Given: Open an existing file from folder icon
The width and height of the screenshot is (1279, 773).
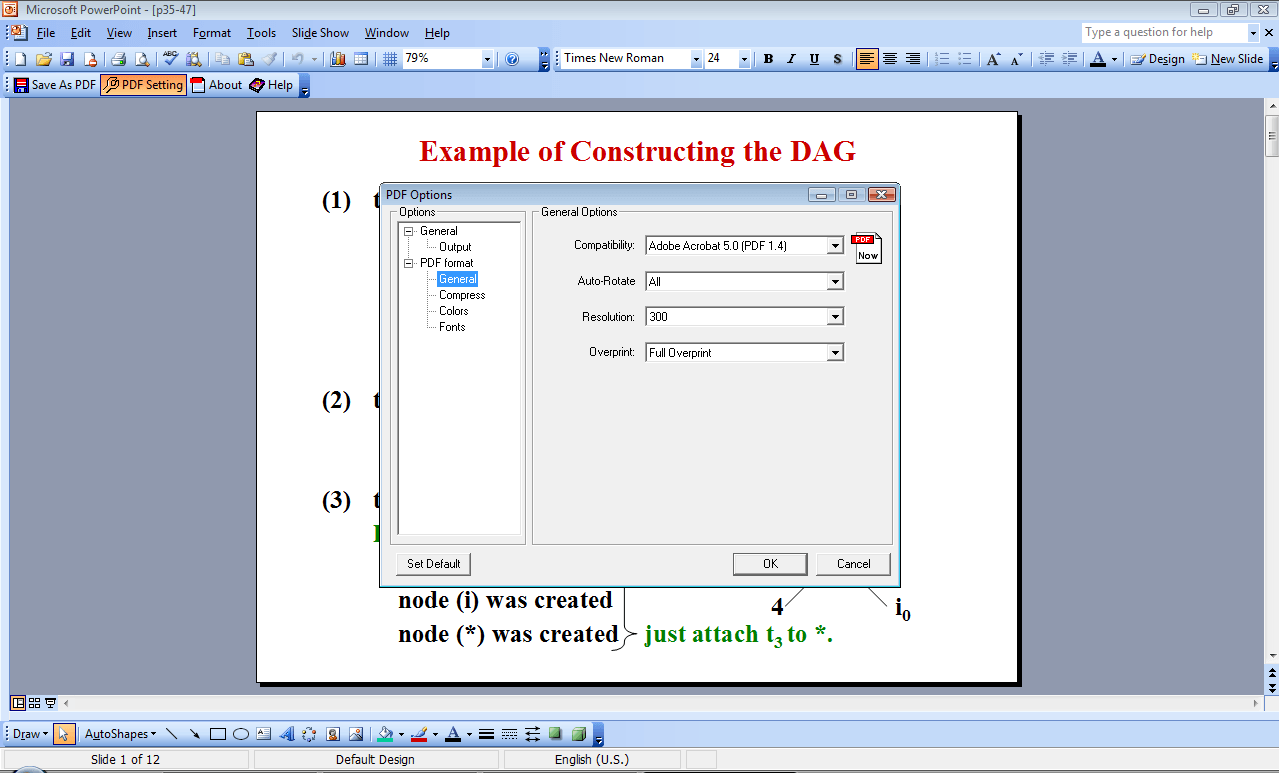Looking at the screenshot, I should [x=44, y=59].
